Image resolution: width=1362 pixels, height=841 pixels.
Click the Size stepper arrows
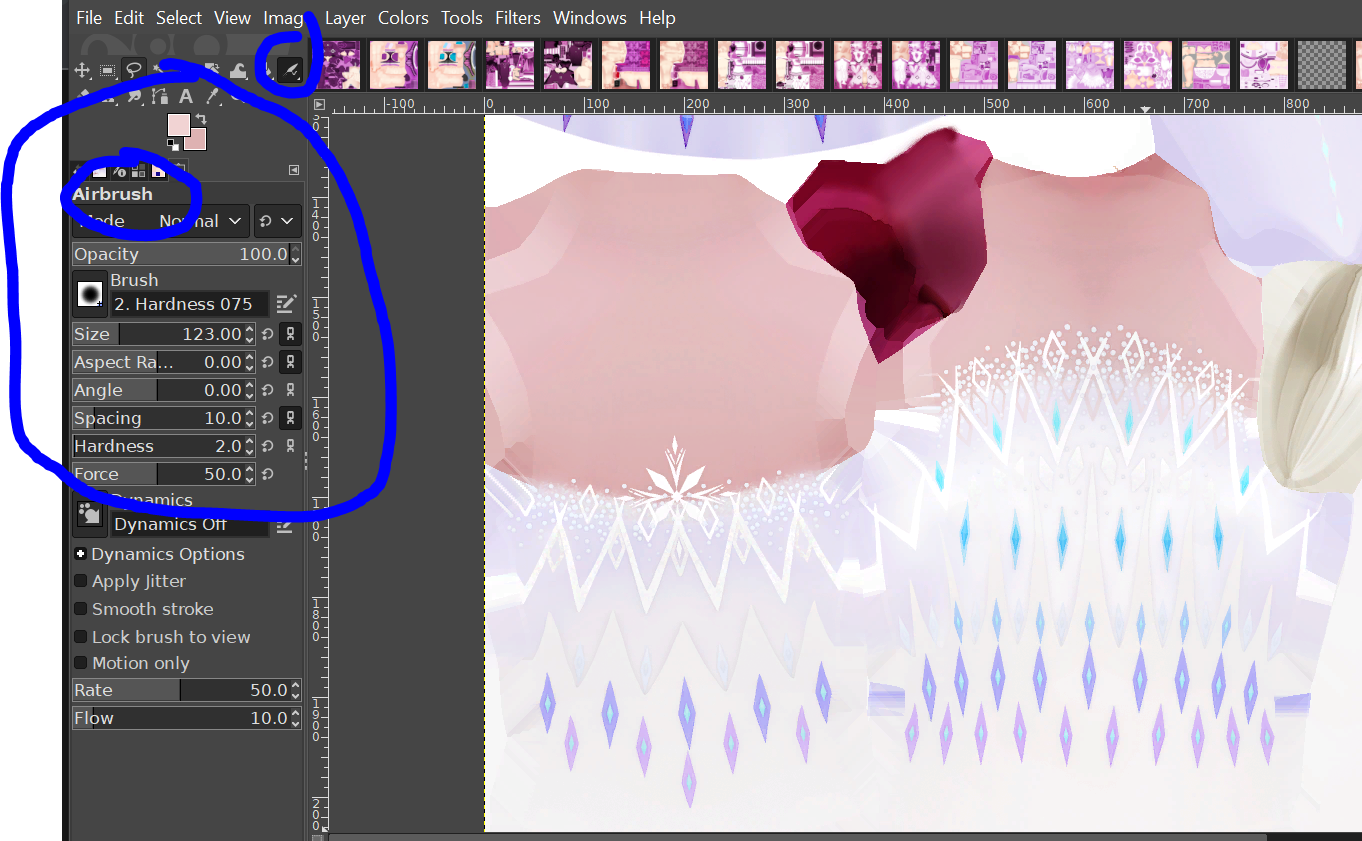250,334
